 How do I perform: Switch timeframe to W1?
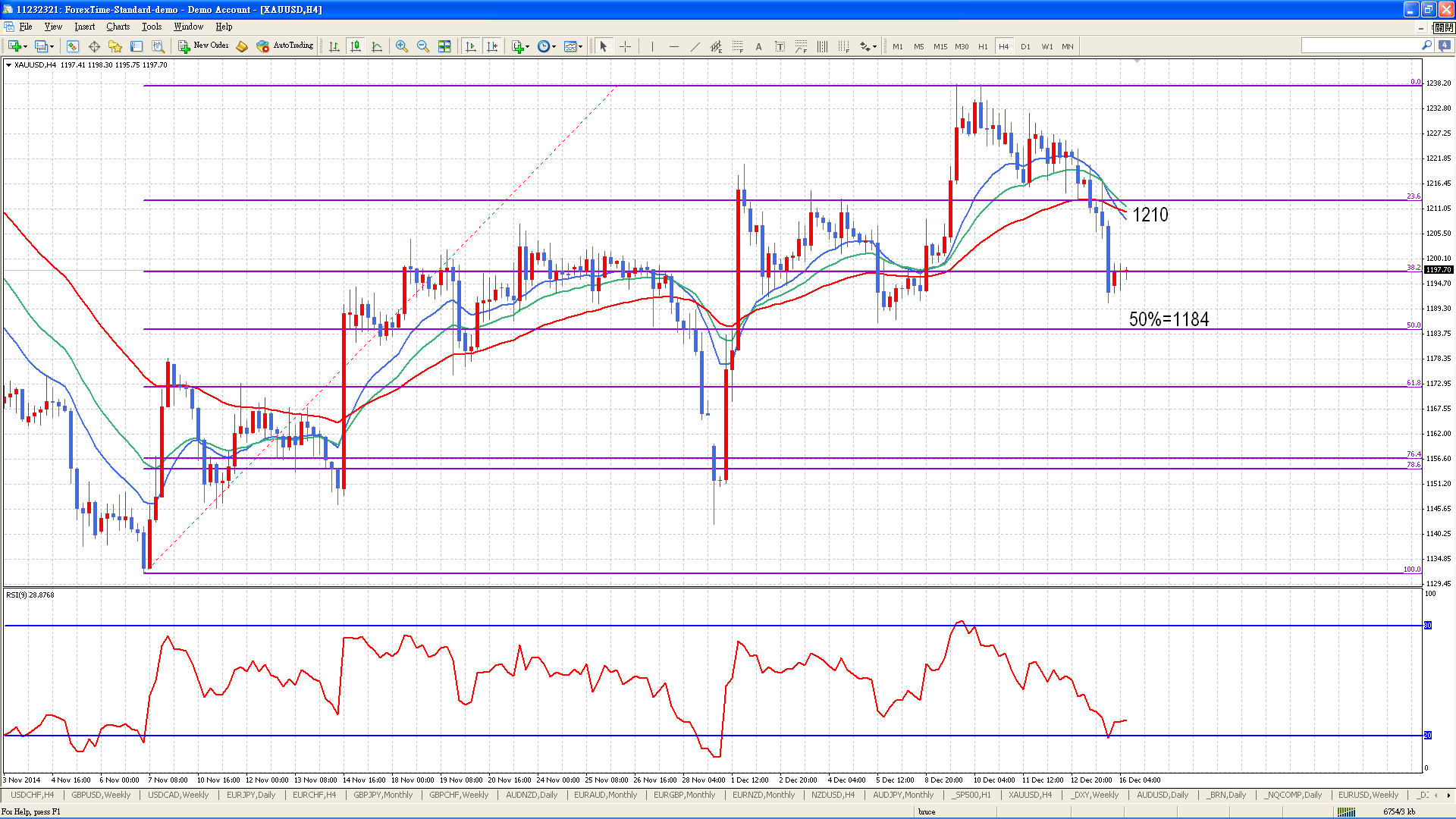1046,46
